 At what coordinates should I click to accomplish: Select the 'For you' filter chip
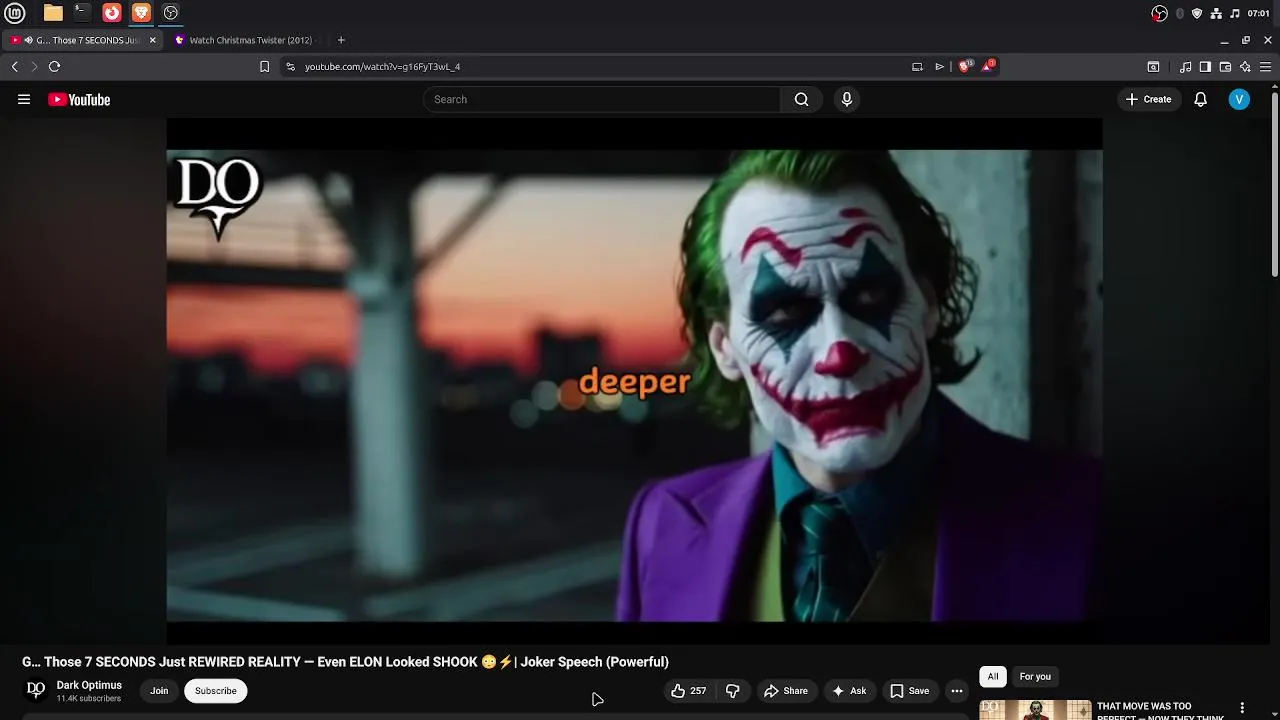1035,677
